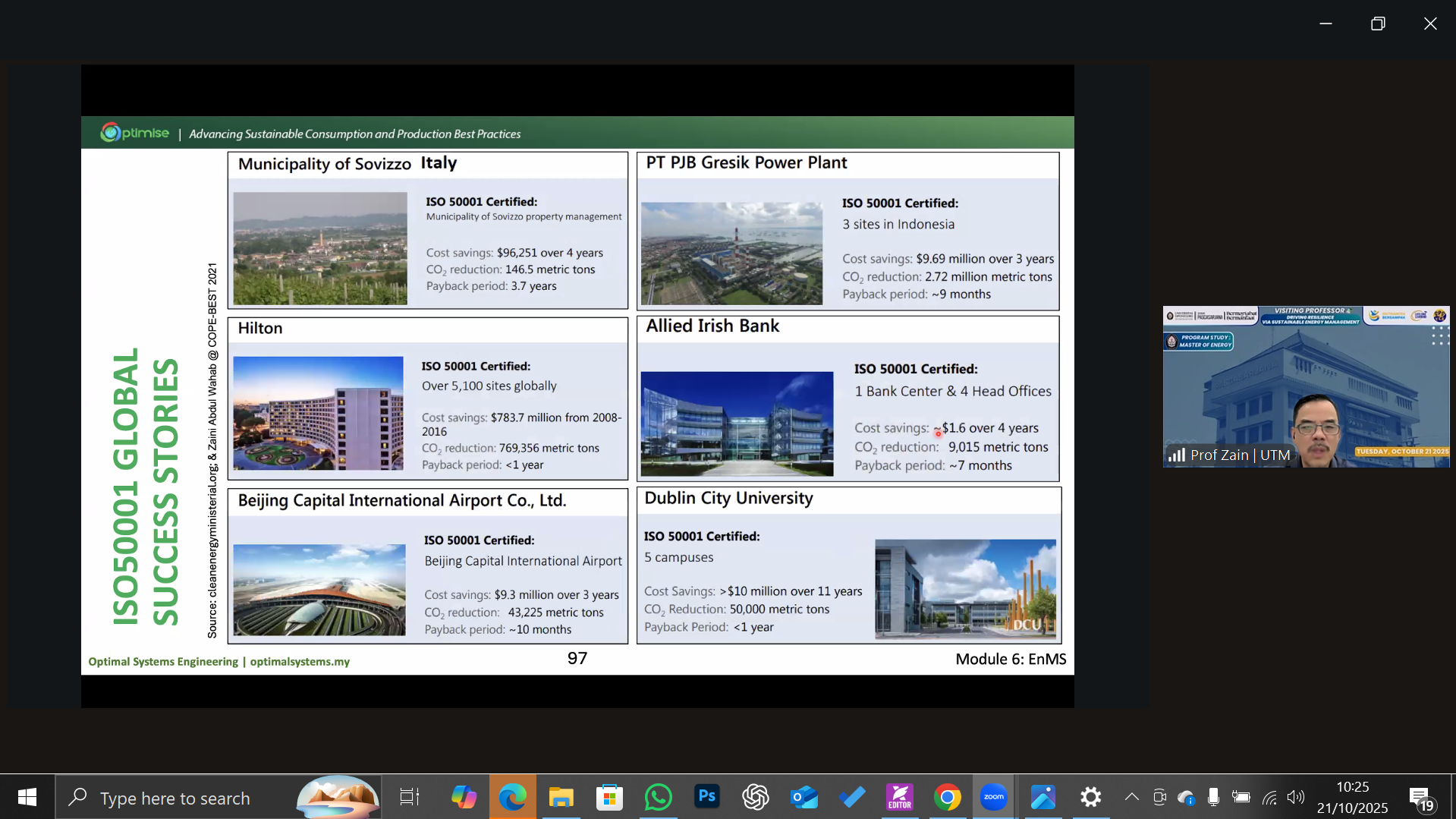This screenshot has width=1456, height=819.
Task: Open the Zoom app in the taskbar
Action: pyautogui.click(x=993, y=797)
